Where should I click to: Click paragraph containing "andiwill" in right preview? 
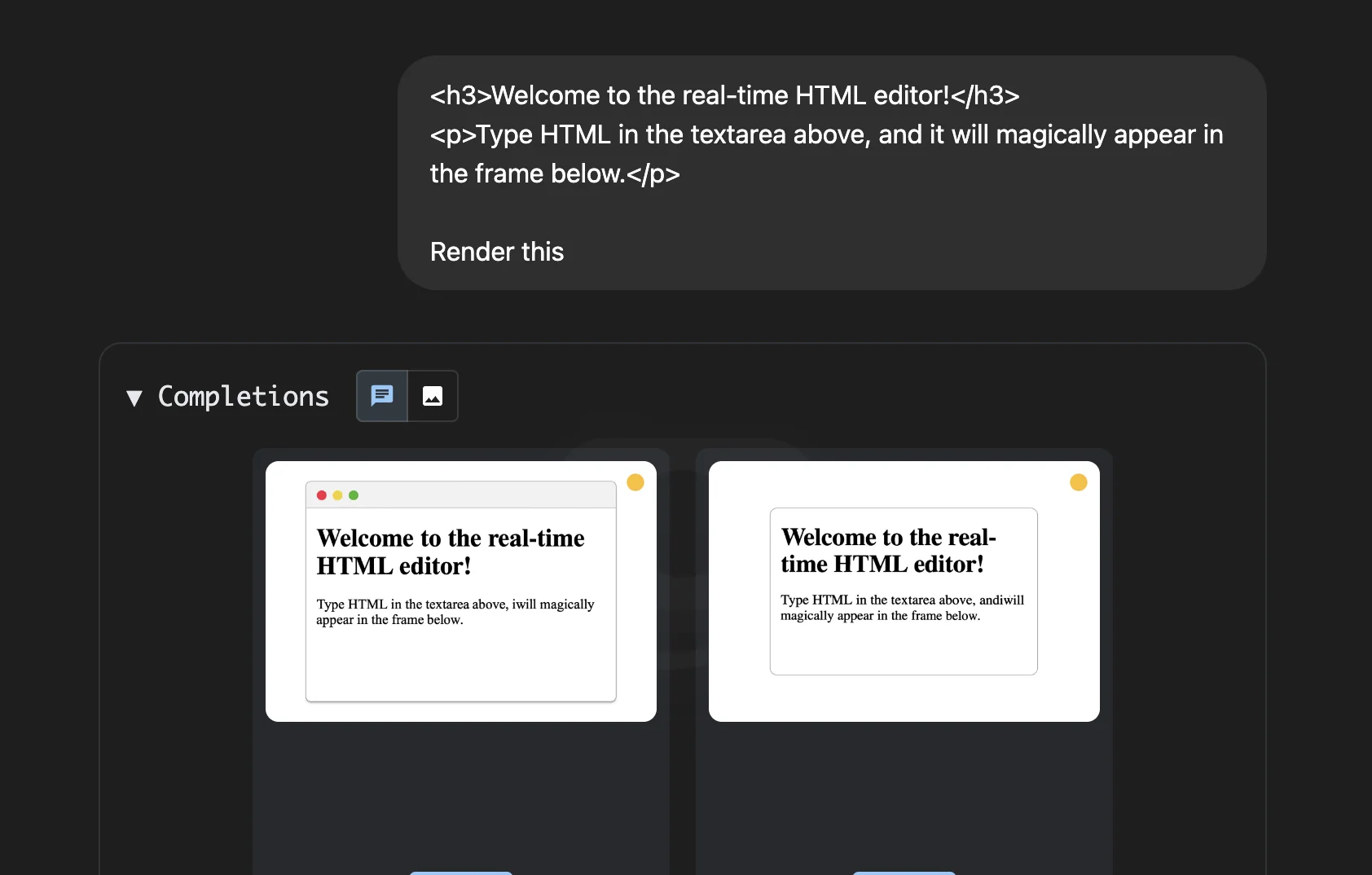point(902,608)
